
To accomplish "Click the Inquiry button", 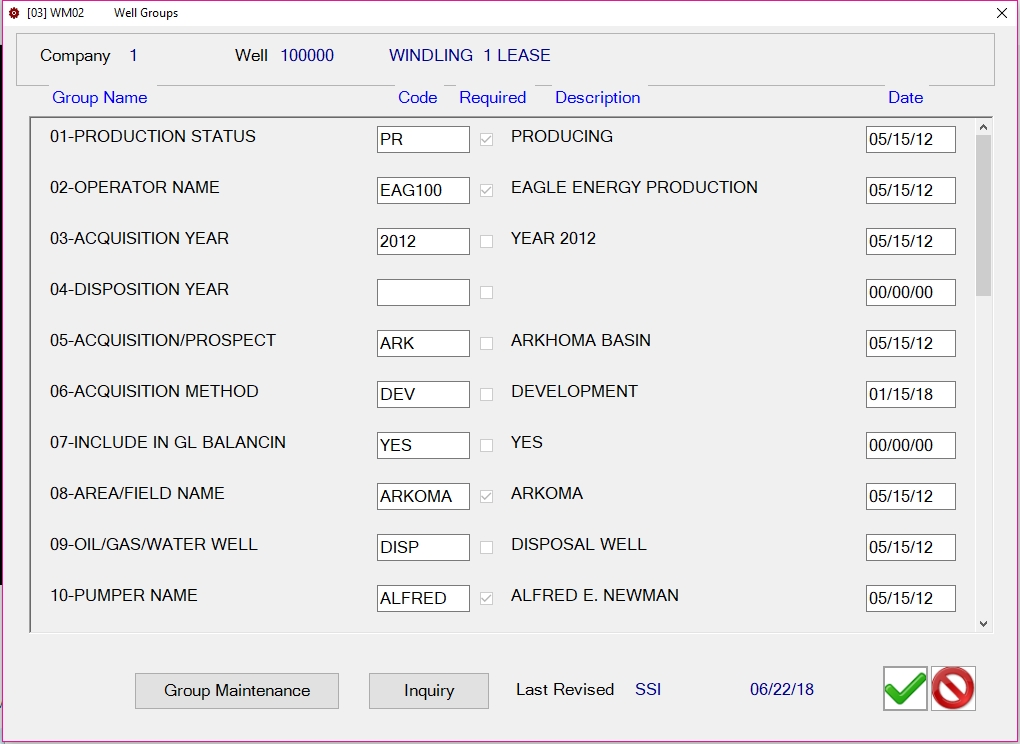I will 429,691.
